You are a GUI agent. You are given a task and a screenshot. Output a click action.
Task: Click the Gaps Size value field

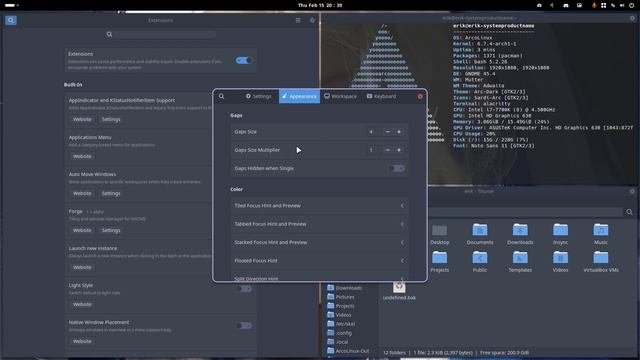371,132
